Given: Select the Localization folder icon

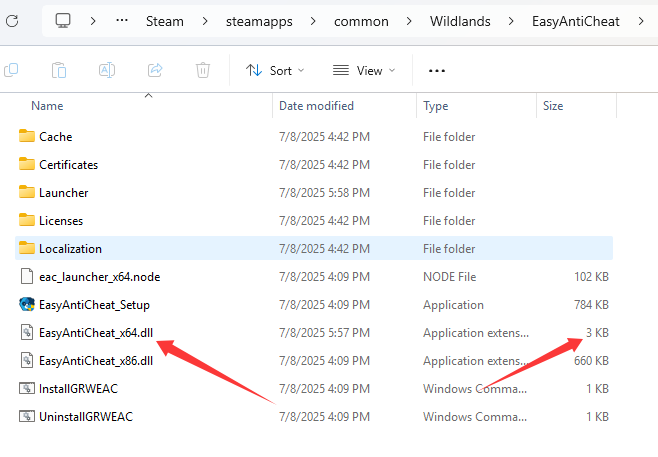Looking at the screenshot, I should click(27, 248).
